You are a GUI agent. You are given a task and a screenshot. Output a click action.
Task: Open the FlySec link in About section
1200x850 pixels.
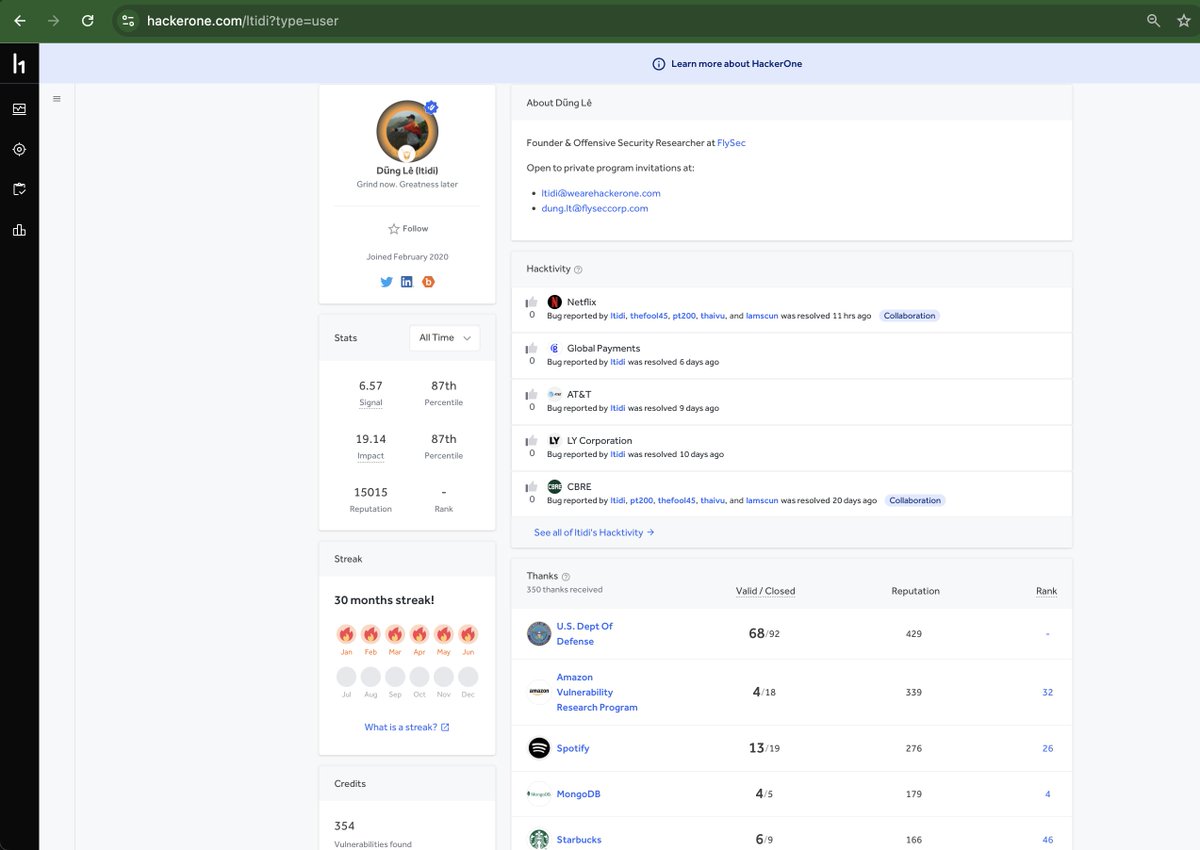click(x=731, y=143)
